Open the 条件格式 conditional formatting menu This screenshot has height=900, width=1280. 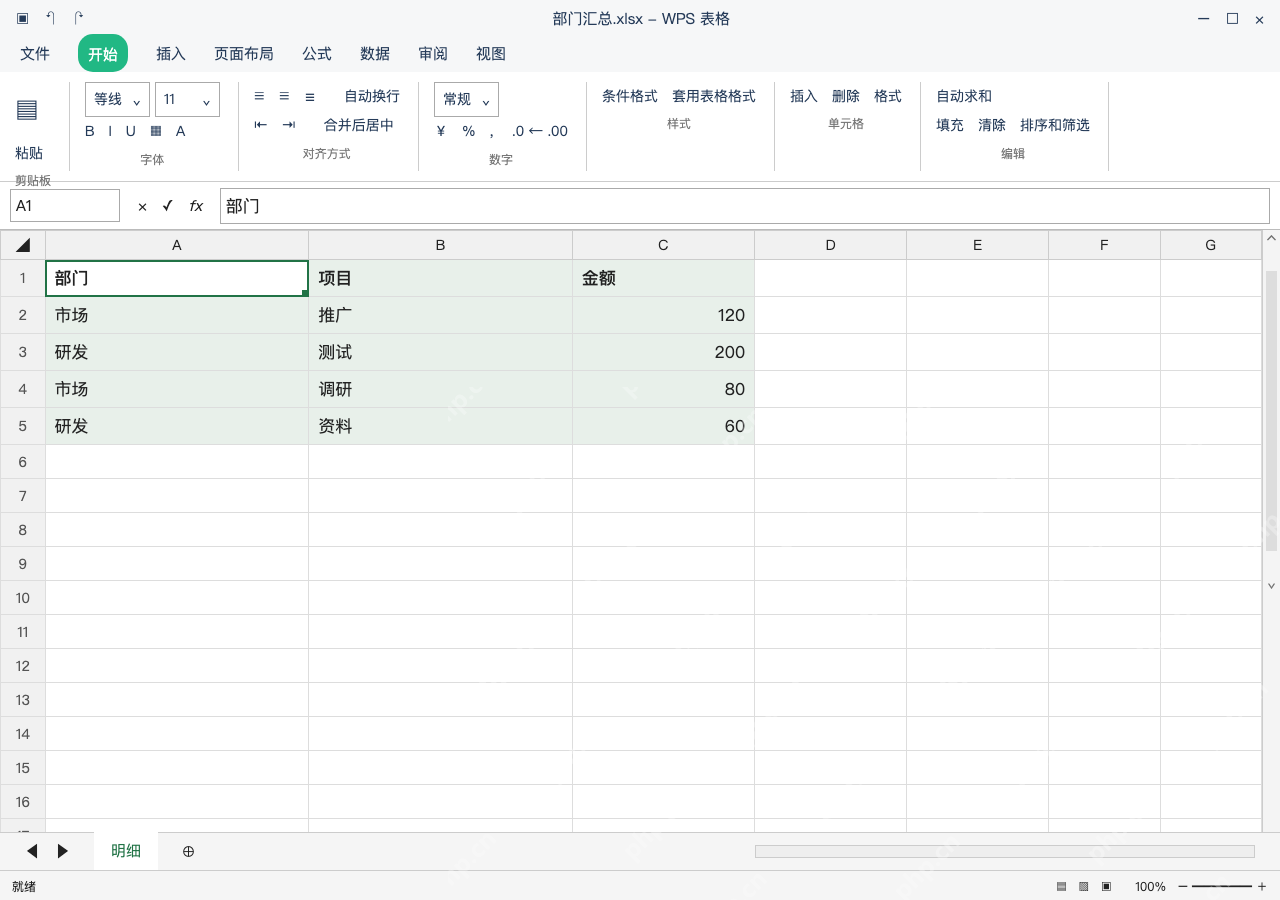click(630, 96)
